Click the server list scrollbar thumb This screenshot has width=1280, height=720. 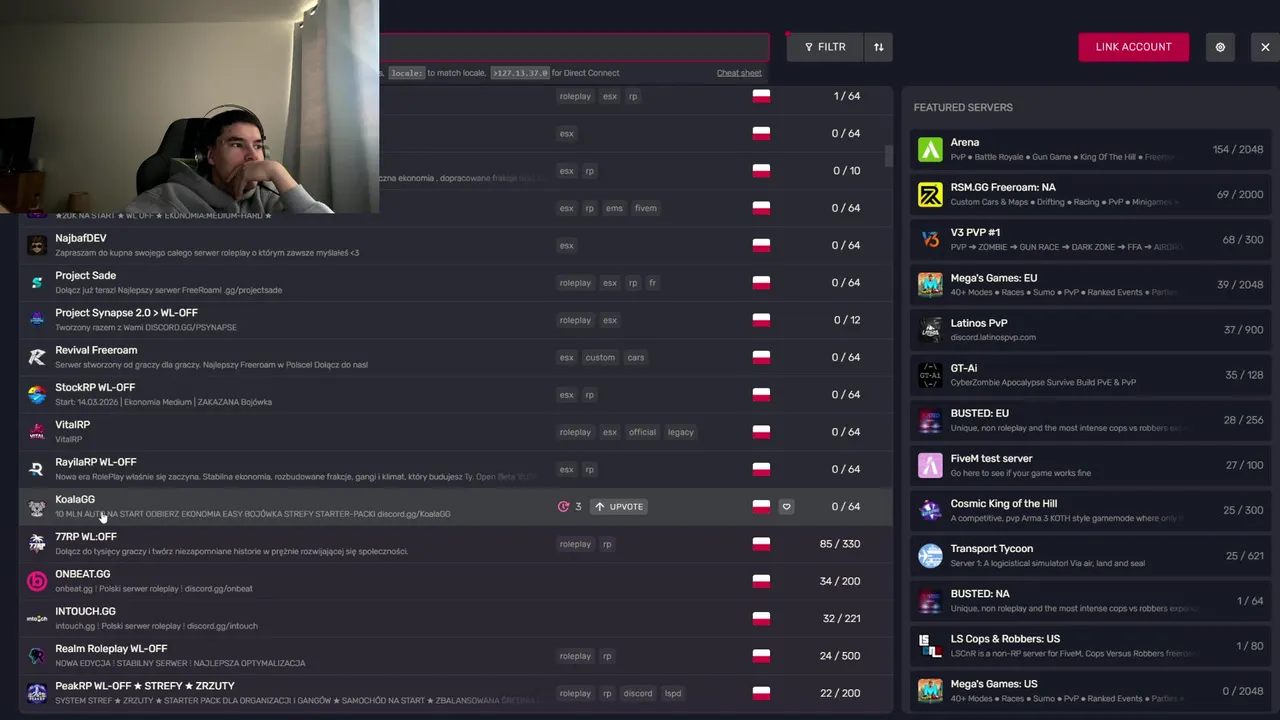[x=888, y=157]
